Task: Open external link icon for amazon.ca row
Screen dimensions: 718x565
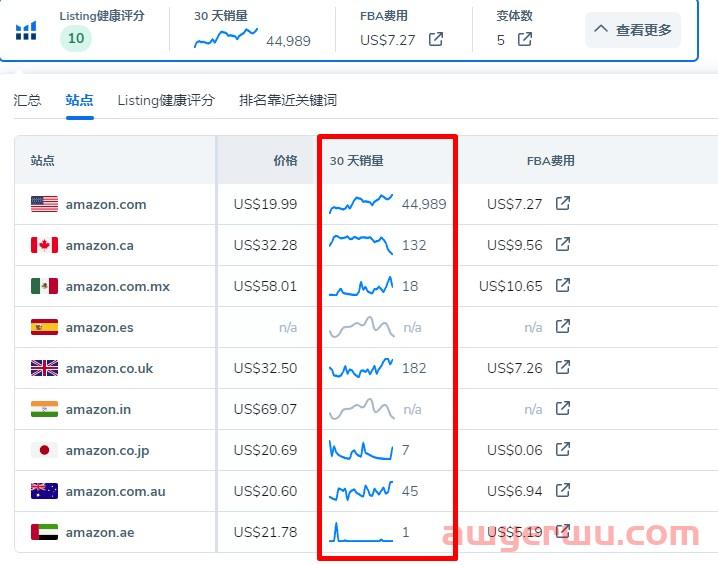Action: pos(563,245)
